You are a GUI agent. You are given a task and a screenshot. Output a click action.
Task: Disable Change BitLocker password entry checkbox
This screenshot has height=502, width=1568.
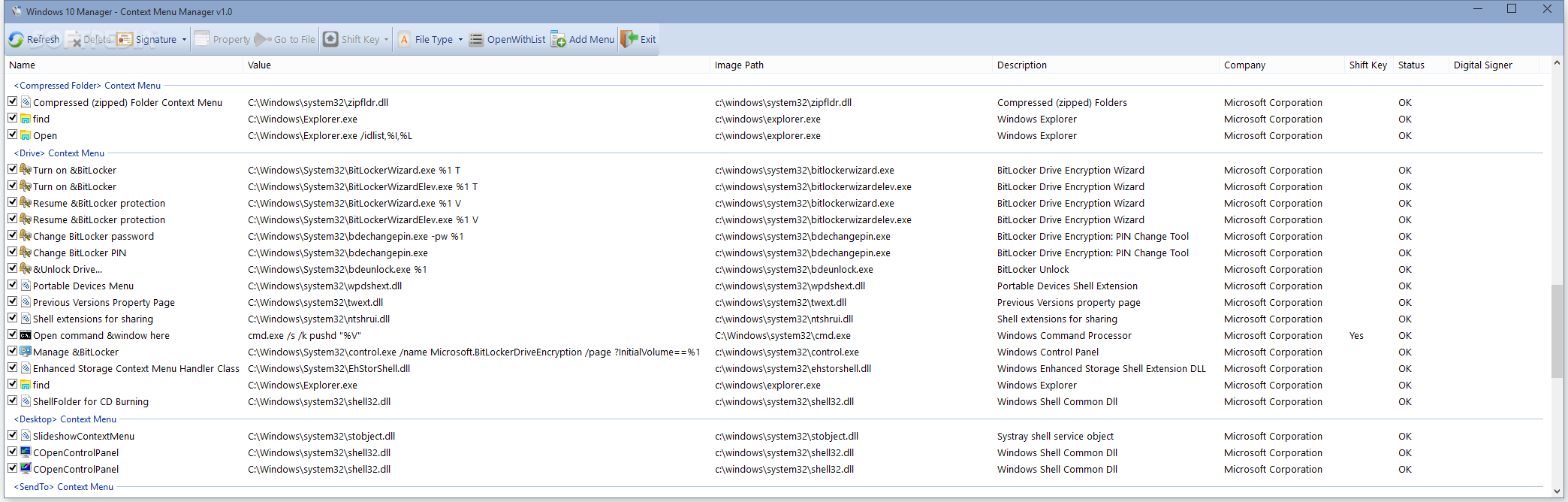(x=13, y=235)
